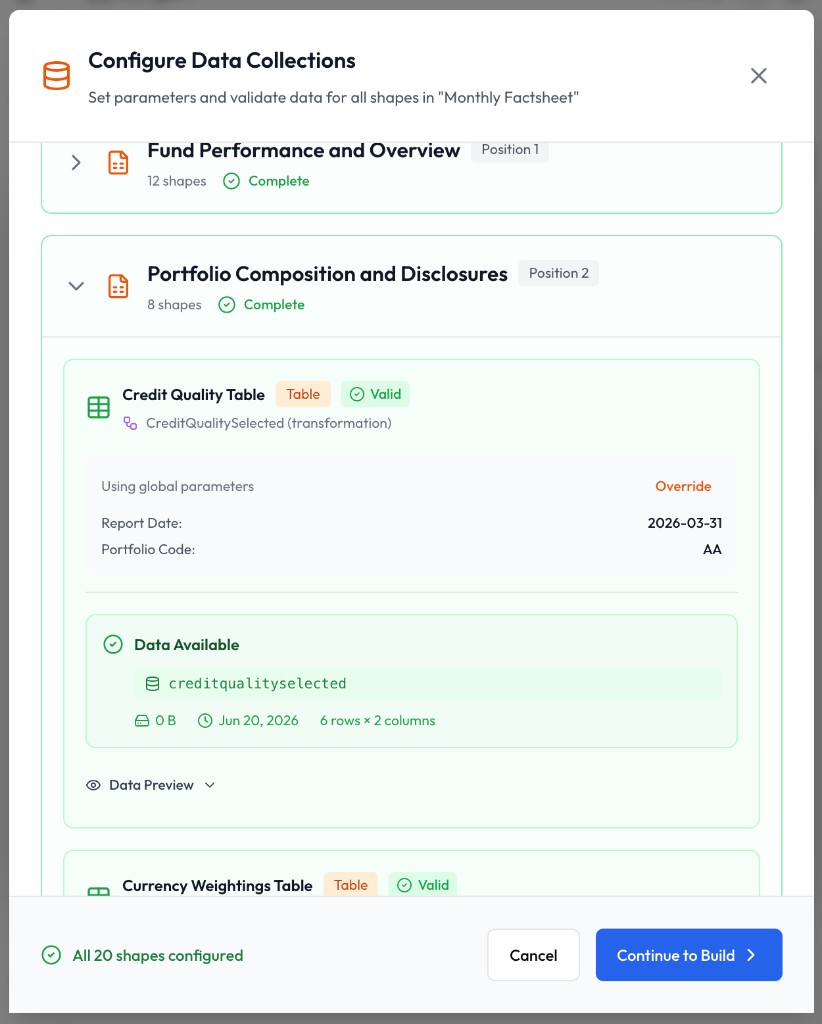Image resolution: width=822 pixels, height=1024 pixels.
Task: Click the 12 shapes text
Action: 176,182
